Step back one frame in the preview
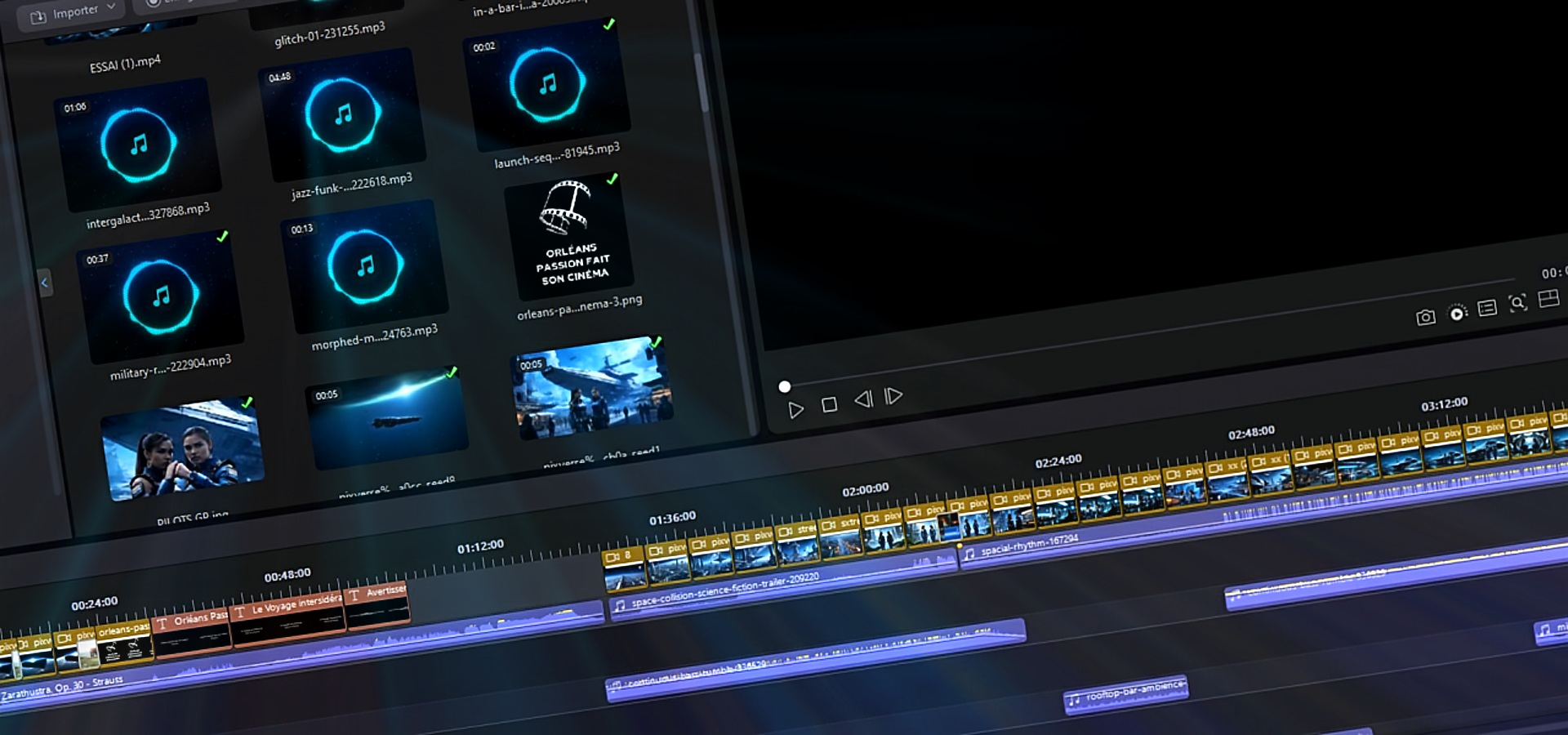Image resolution: width=1568 pixels, height=735 pixels. 863,399
